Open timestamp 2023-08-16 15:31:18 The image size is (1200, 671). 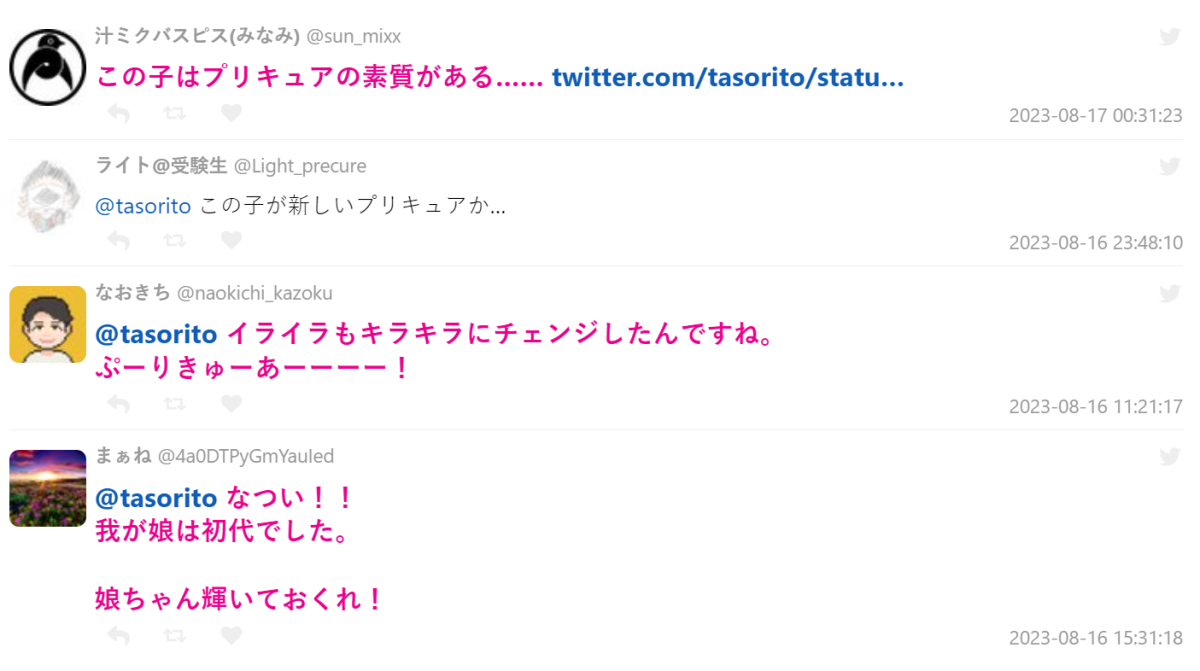pos(1095,638)
